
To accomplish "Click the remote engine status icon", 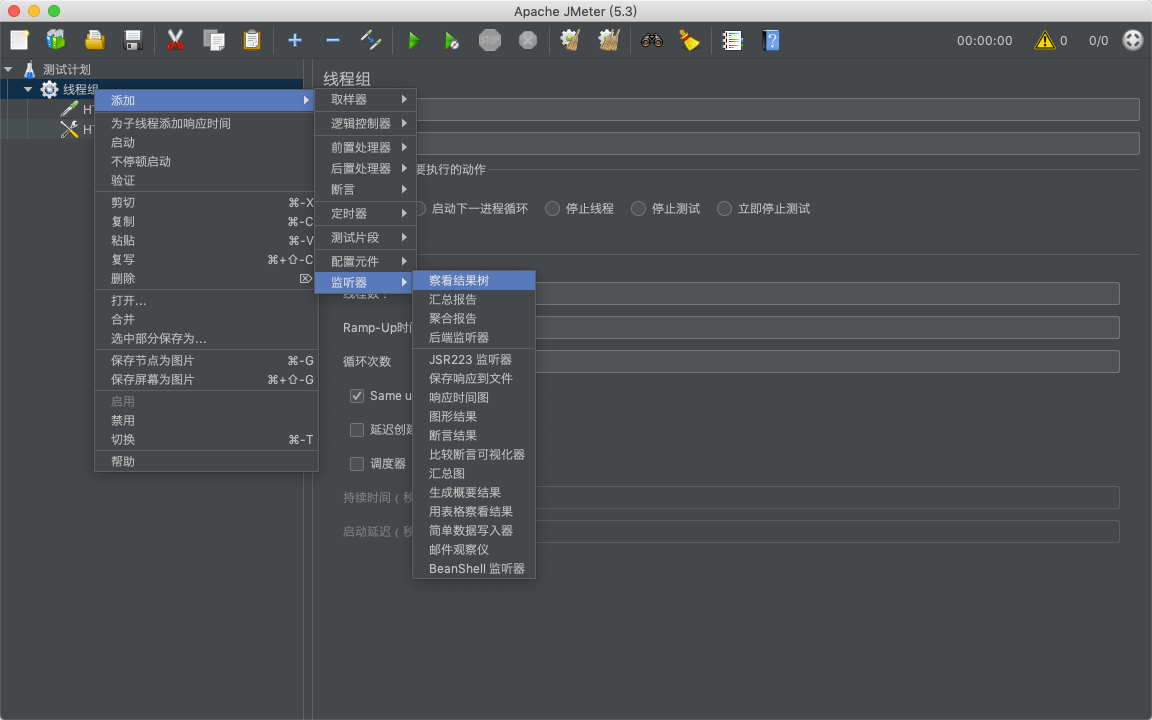I will pyautogui.click(x=1133, y=40).
